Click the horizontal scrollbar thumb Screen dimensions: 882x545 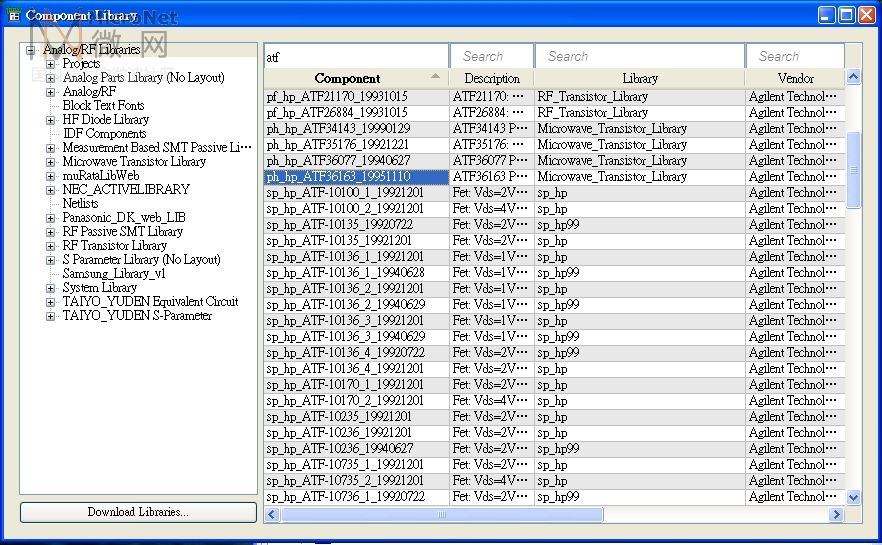pyautogui.click(x=442, y=514)
